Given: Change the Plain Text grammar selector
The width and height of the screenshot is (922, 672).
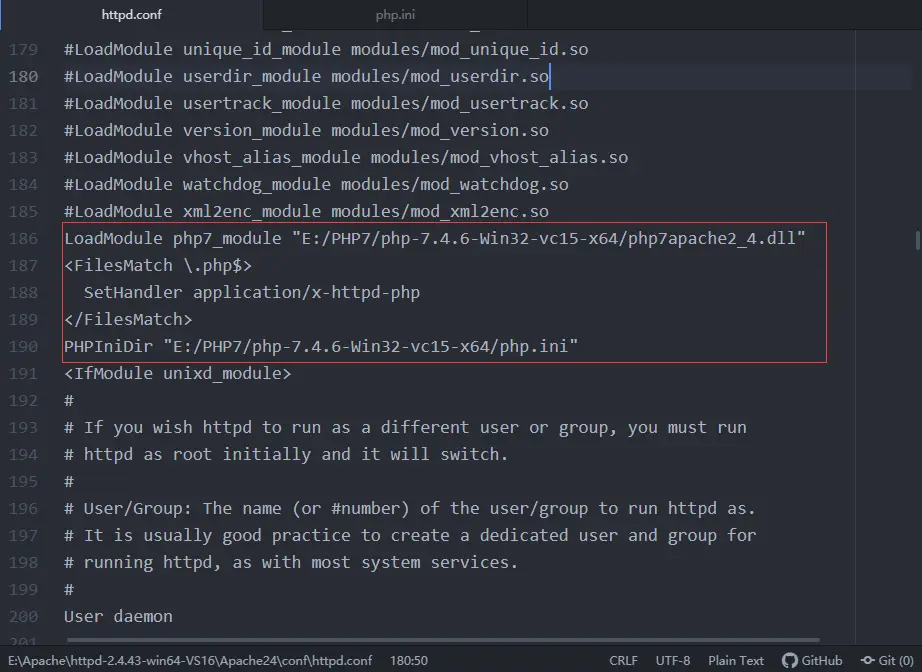Looking at the screenshot, I should (x=736, y=660).
